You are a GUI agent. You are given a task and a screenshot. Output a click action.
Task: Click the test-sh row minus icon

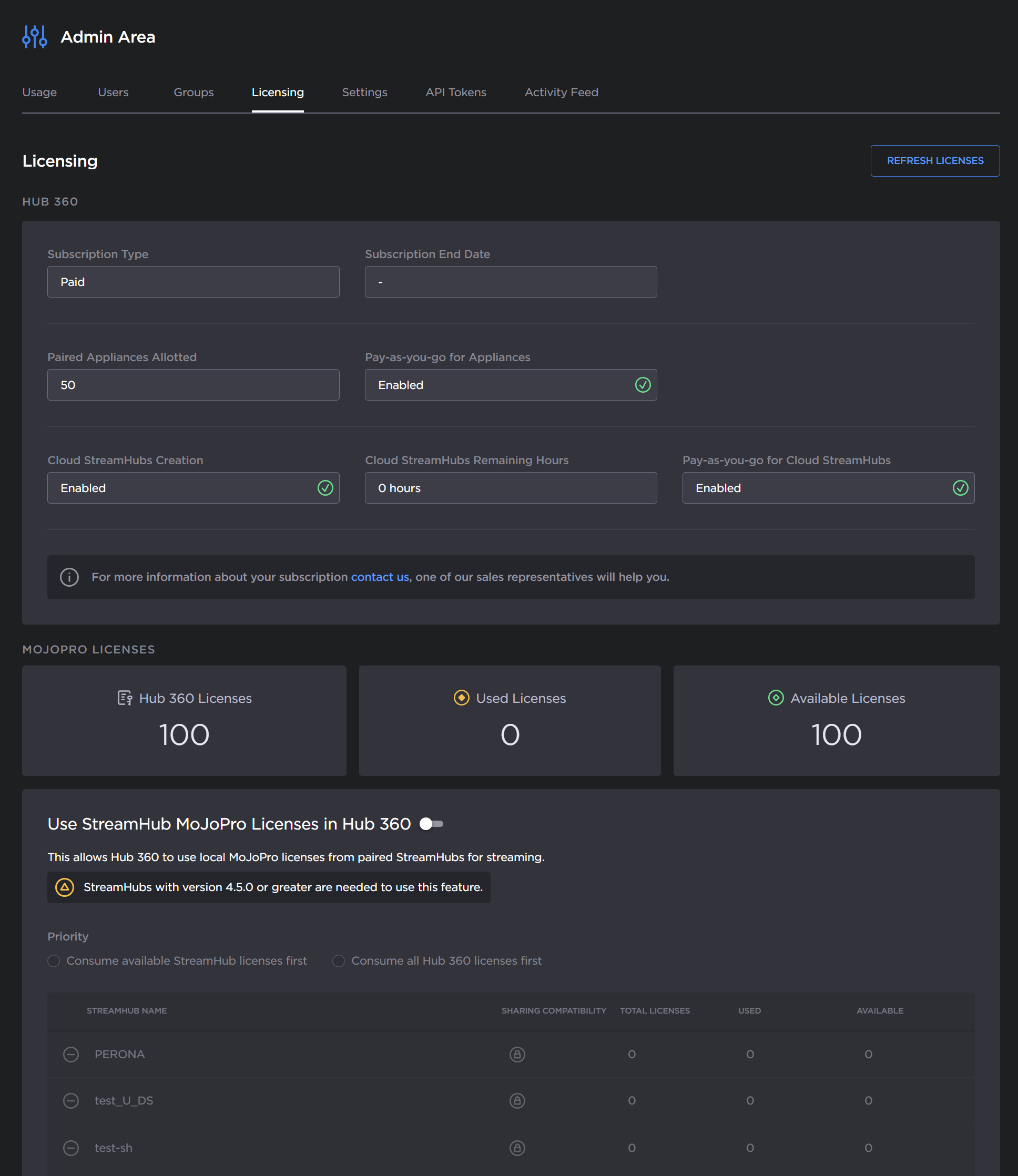71,1148
